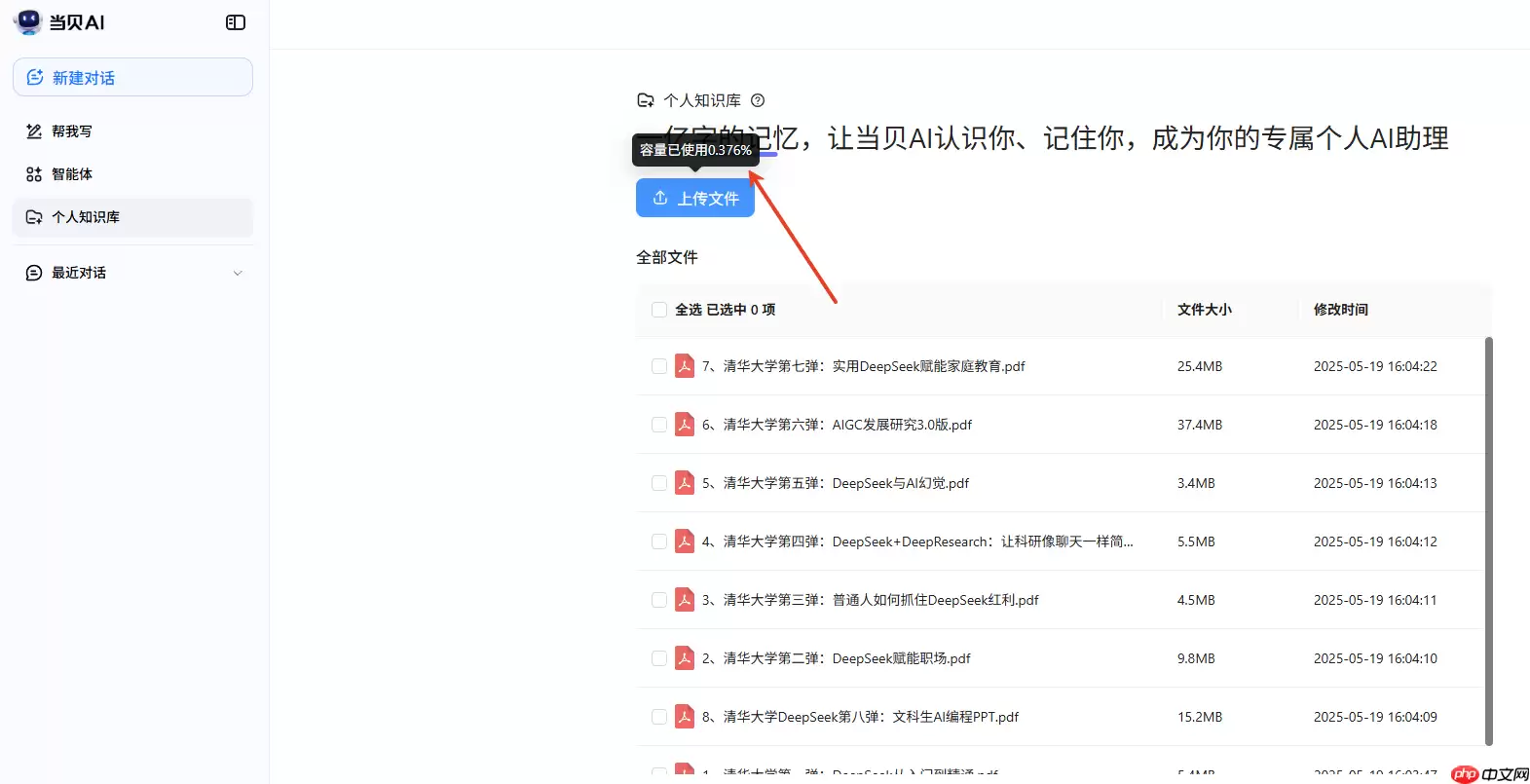Viewport: 1530px width, 784px height.
Task: Check the box for 第七弹 家庭教育.pdf
Action: click(659, 366)
